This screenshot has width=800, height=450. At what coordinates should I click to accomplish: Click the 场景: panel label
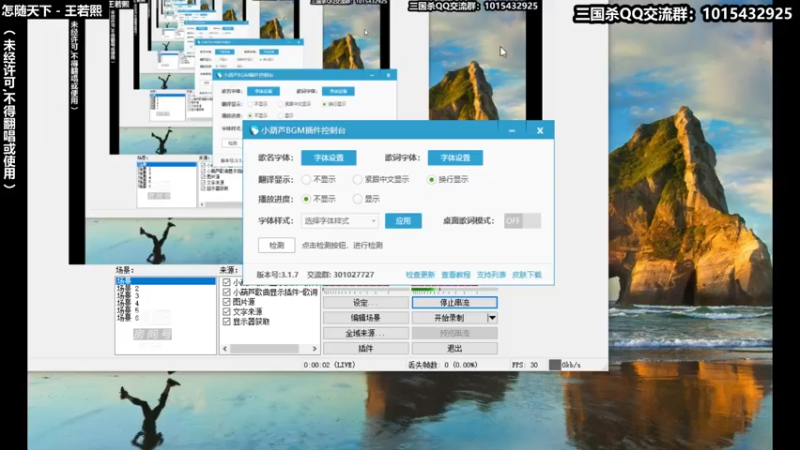tap(124, 270)
